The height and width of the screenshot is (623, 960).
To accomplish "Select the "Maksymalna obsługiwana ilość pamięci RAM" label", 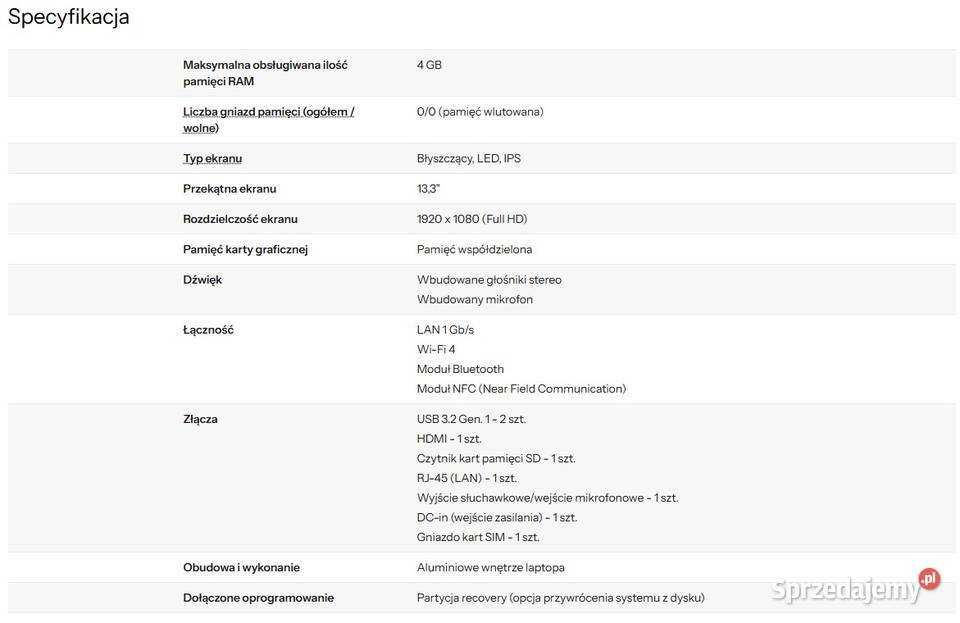I will (x=265, y=73).
